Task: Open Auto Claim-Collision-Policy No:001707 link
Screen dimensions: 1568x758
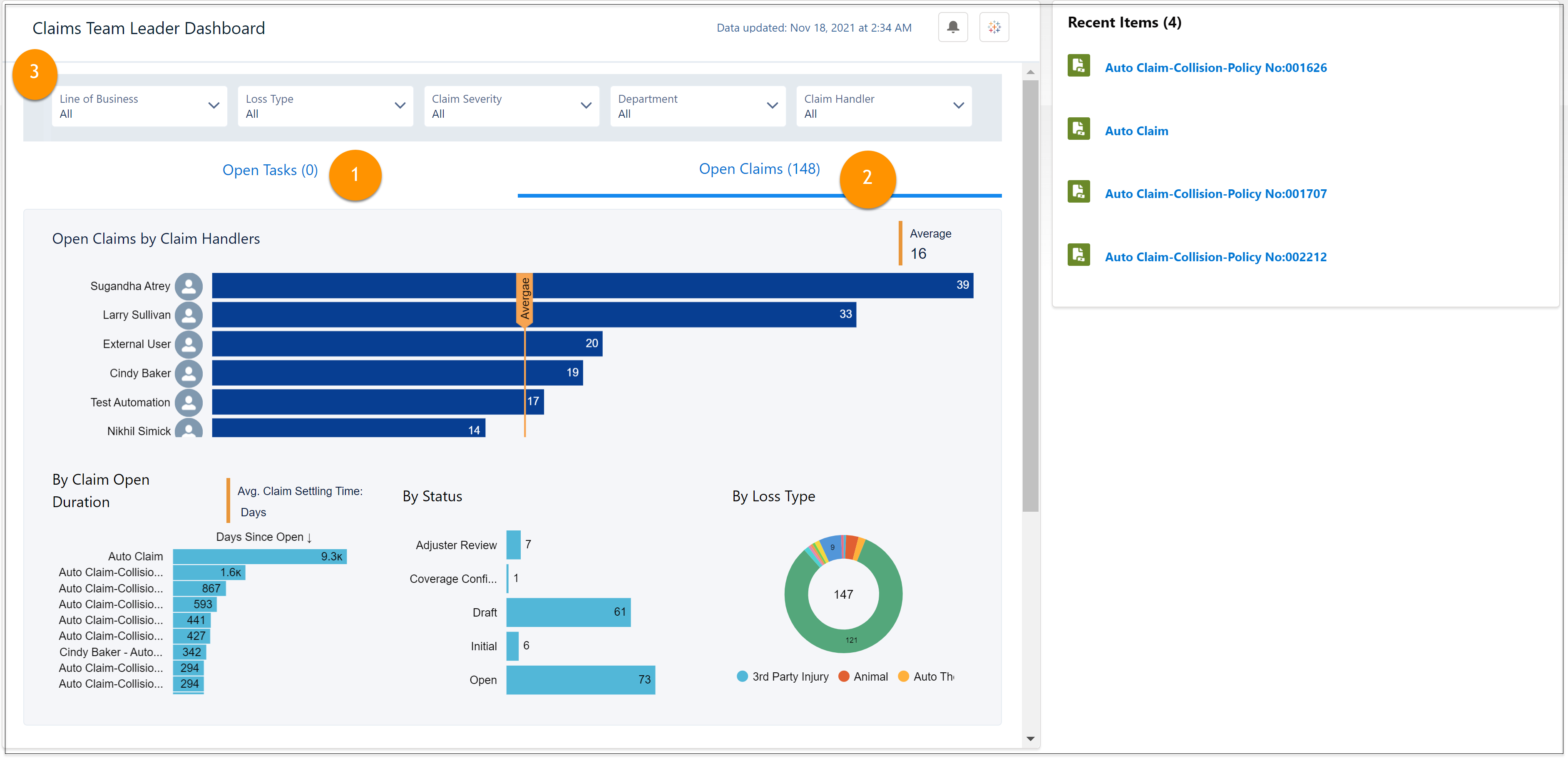Action: point(1215,193)
